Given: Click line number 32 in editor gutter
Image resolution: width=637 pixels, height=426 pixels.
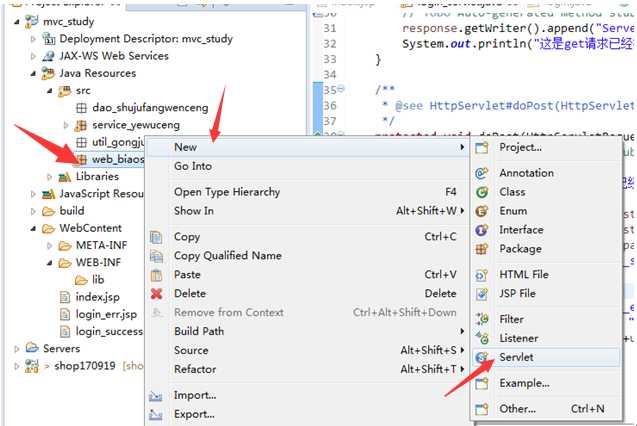Looking at the screenshot, I should coord(330,44).
